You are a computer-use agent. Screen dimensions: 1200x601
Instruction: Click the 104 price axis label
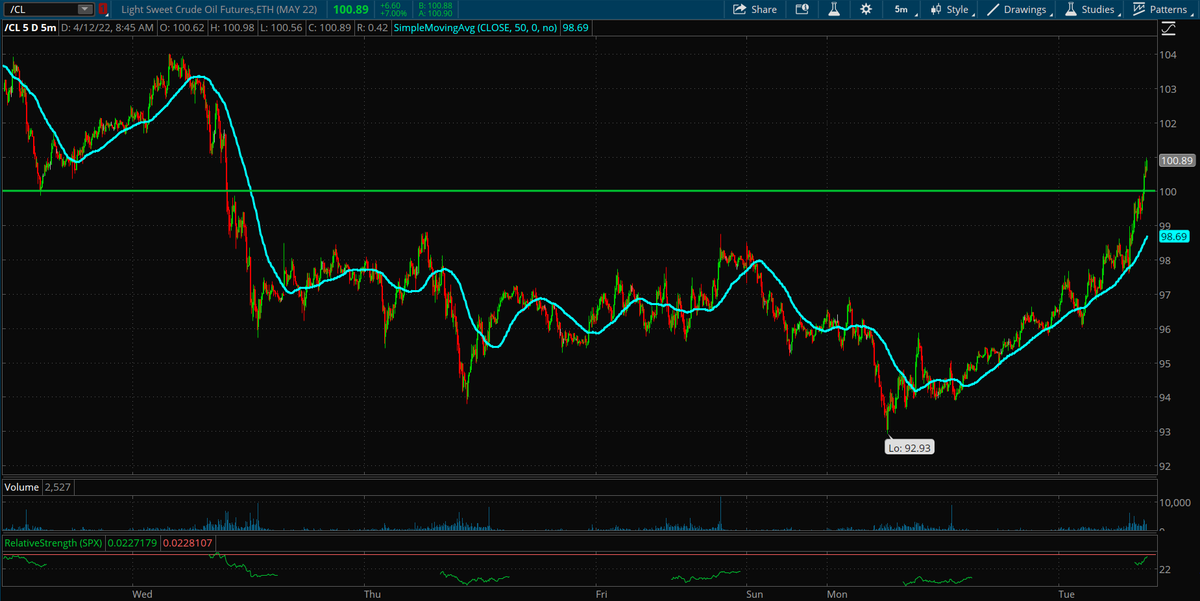pyautogui.click(x=1168, y=55)
